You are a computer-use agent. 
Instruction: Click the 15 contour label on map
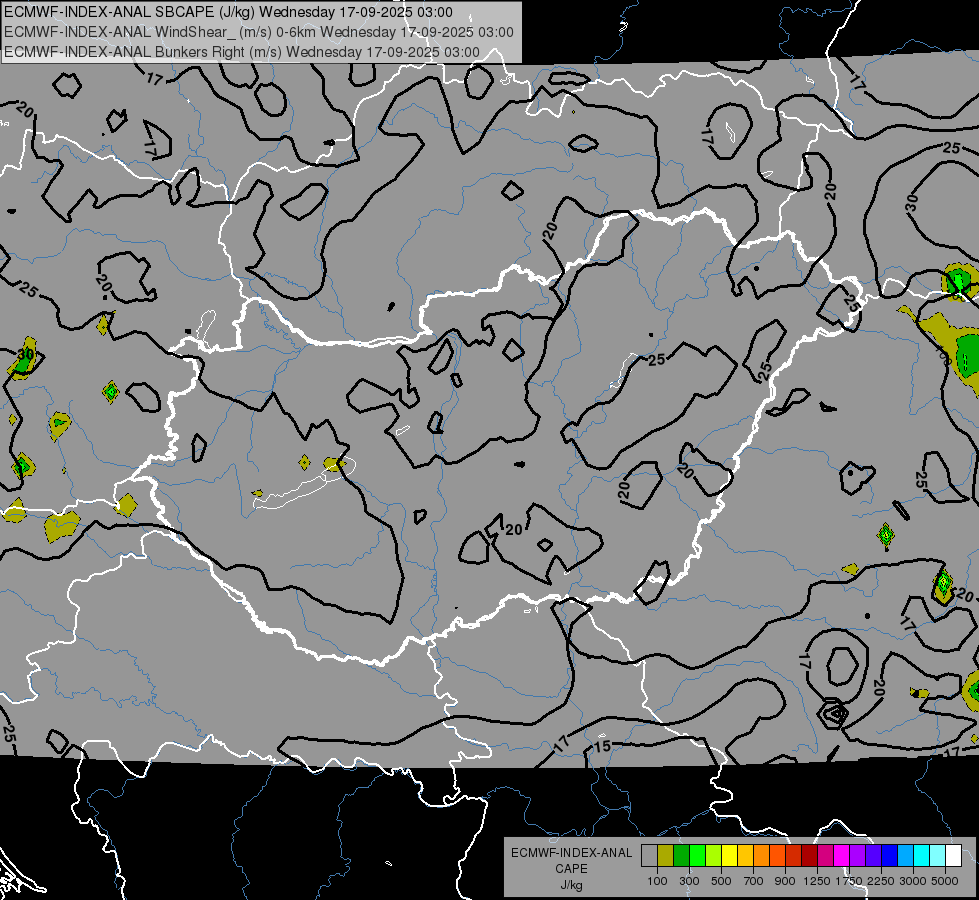point(602,746)
